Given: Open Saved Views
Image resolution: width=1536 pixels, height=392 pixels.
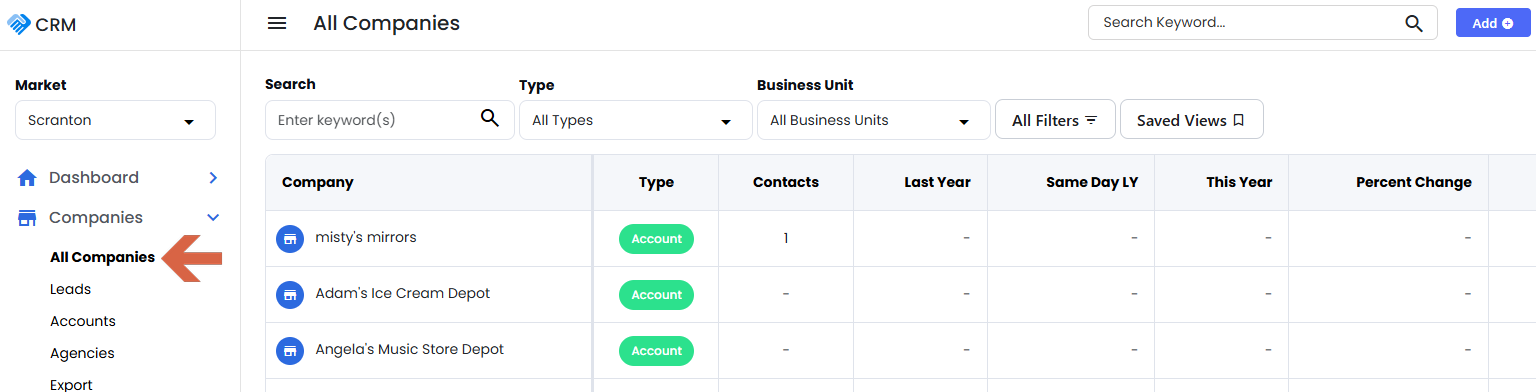Looking at the screenshot, I should (1191, 120).
